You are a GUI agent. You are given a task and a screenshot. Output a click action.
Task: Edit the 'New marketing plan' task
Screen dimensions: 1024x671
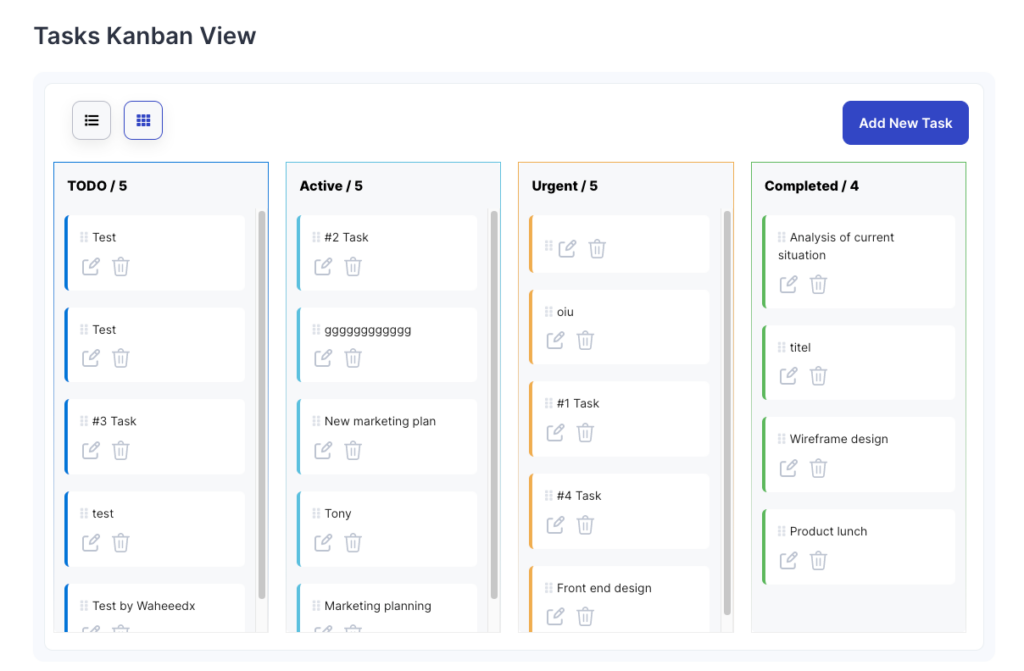point(323,451)
